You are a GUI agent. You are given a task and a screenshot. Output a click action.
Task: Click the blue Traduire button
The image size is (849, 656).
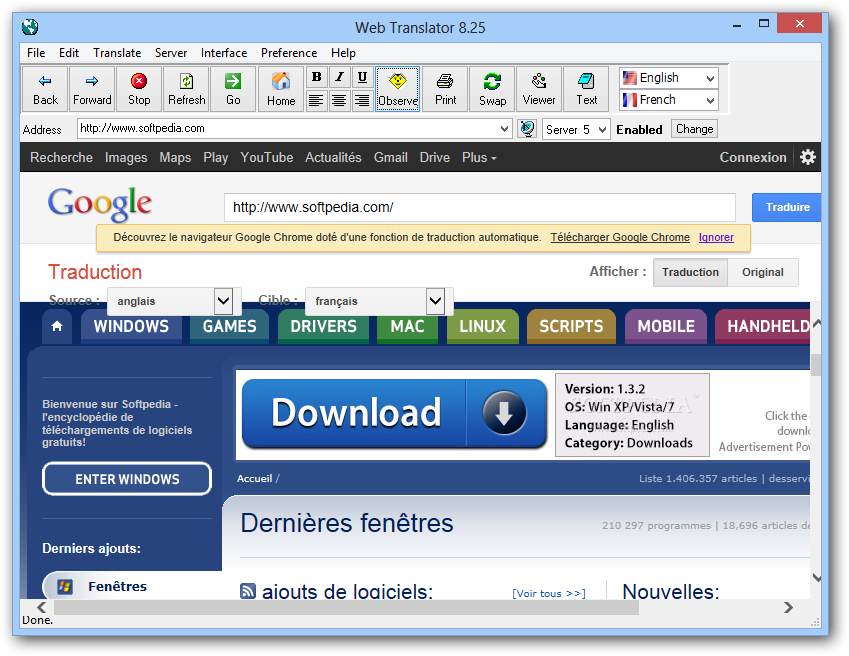tap(787, 207)
